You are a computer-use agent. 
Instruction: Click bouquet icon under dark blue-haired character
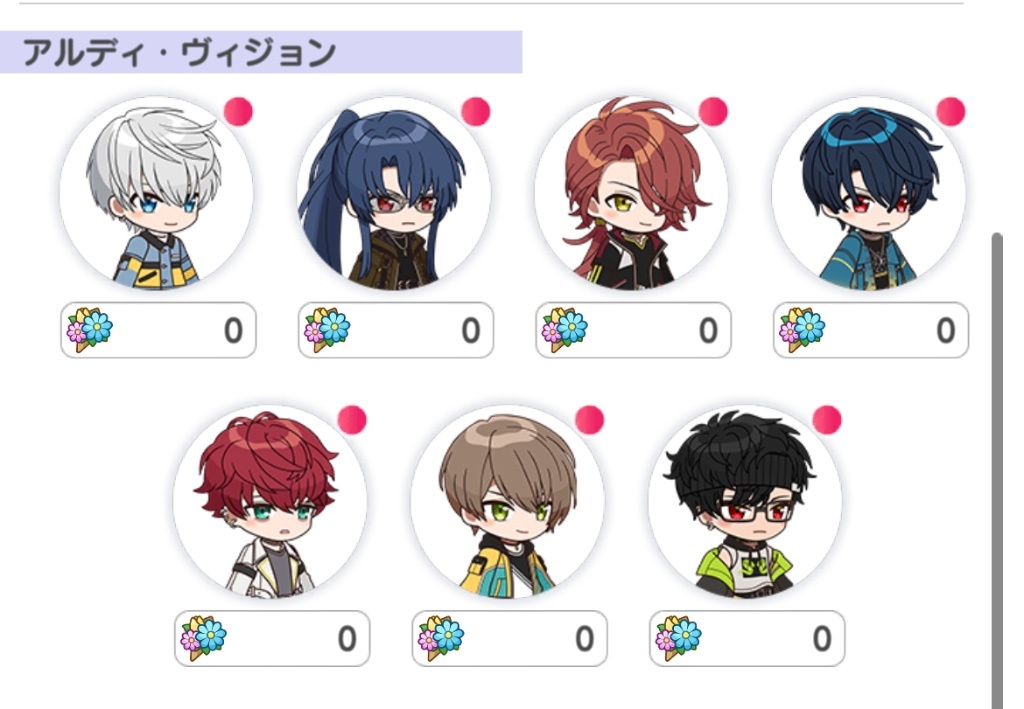[x=802, y=330]
